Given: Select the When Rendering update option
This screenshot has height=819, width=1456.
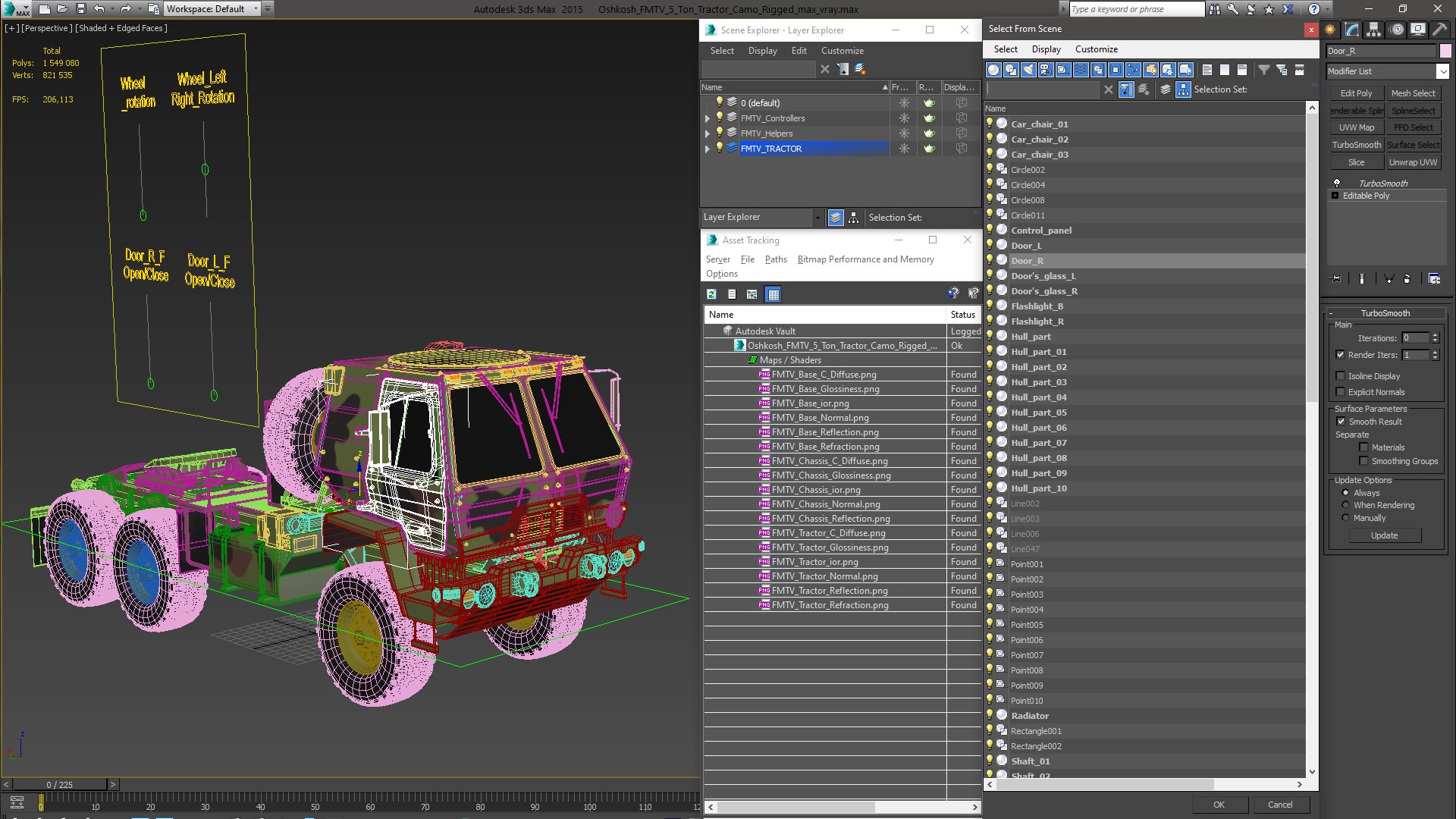Looking at the screenshot, I should point(1345,505).
